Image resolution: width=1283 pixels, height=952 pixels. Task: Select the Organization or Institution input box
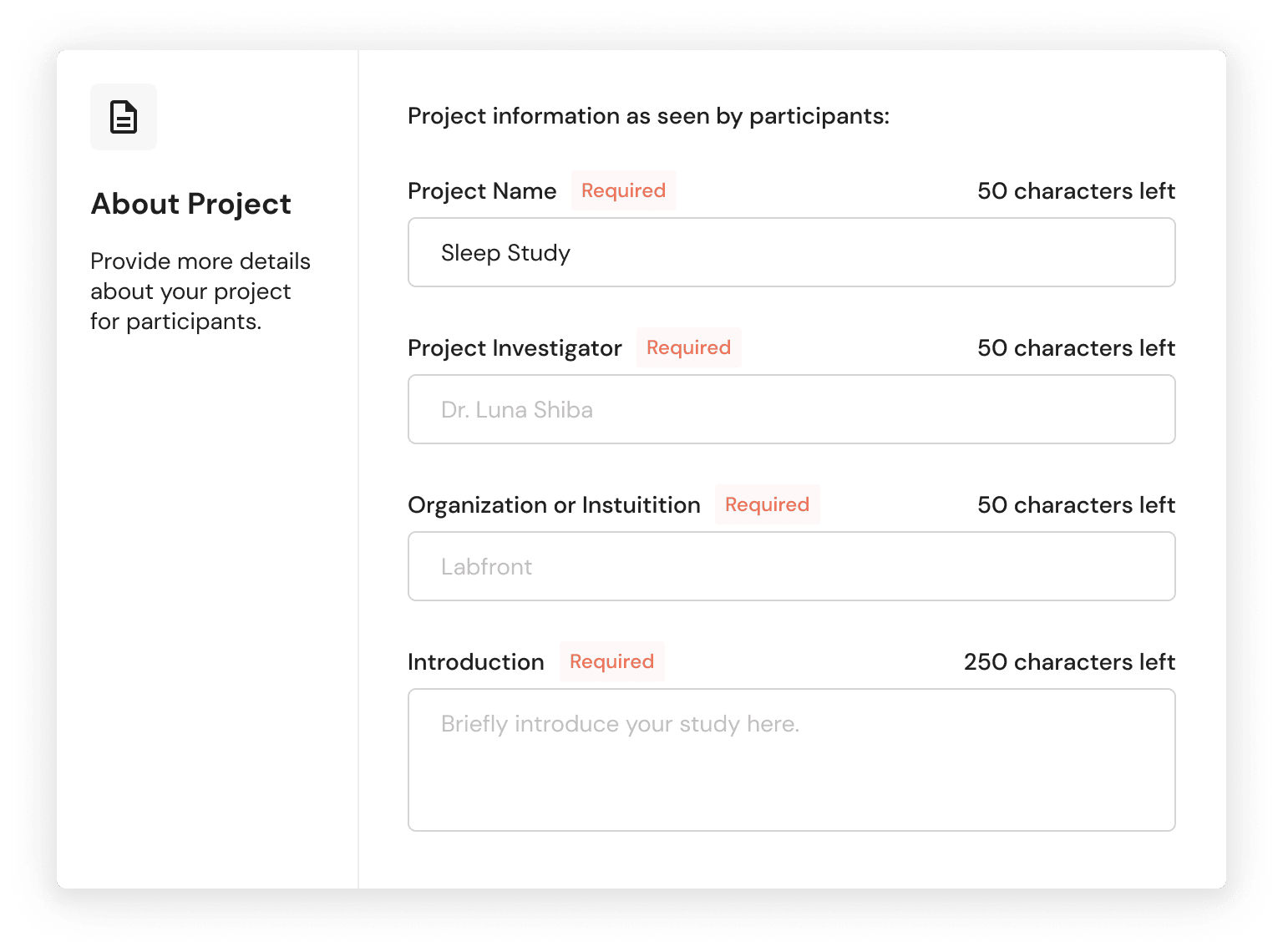(791, 566)
